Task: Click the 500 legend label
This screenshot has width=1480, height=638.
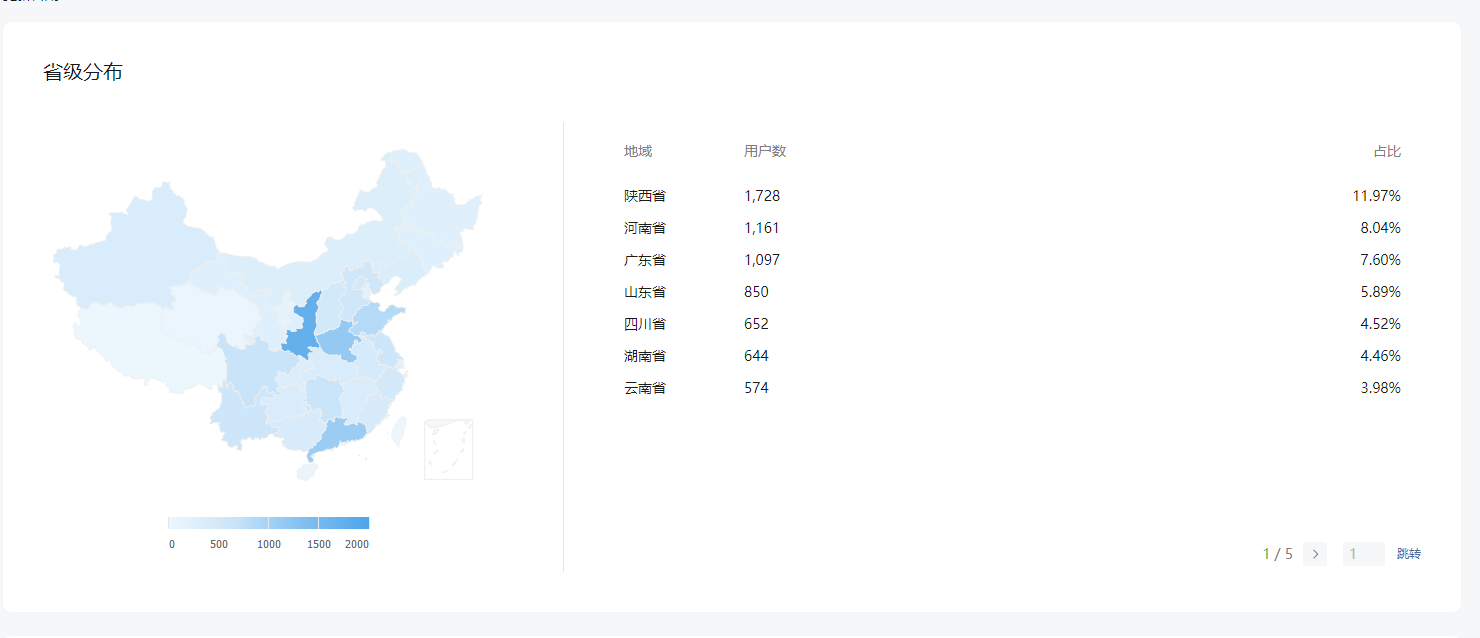Action: click(x=219, y=545)
